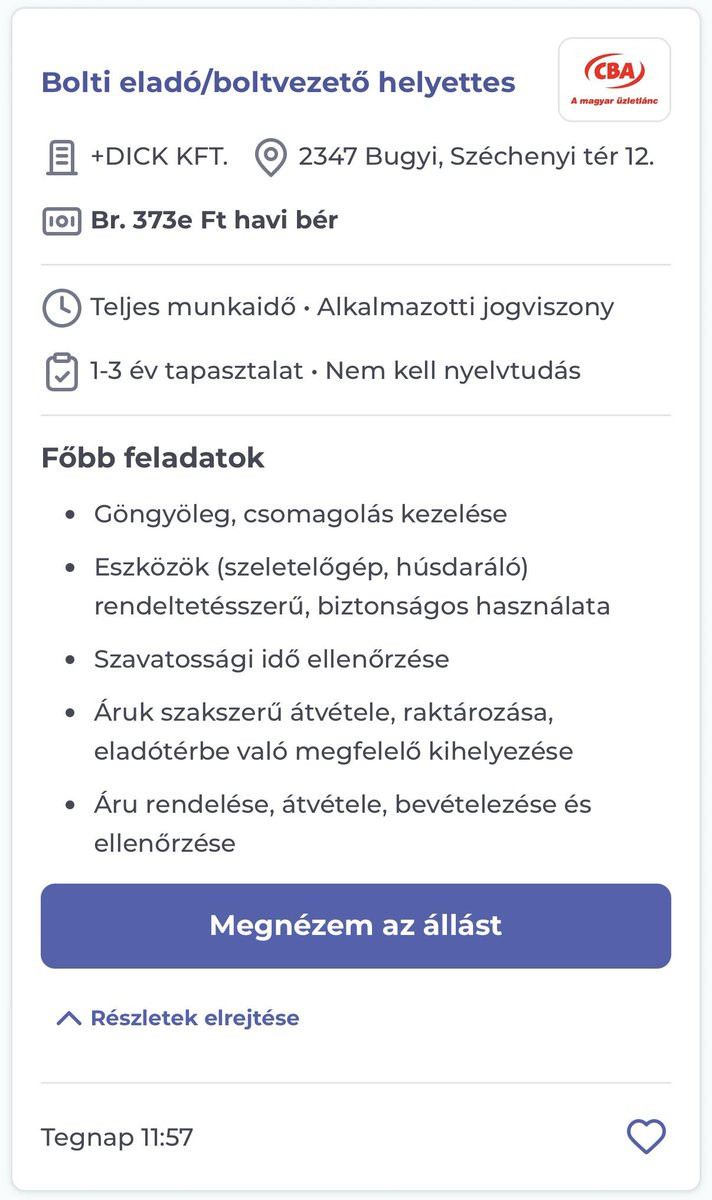Collapse details using the chevron up icon
The image size is (712, 1200).
[68, 1019]
